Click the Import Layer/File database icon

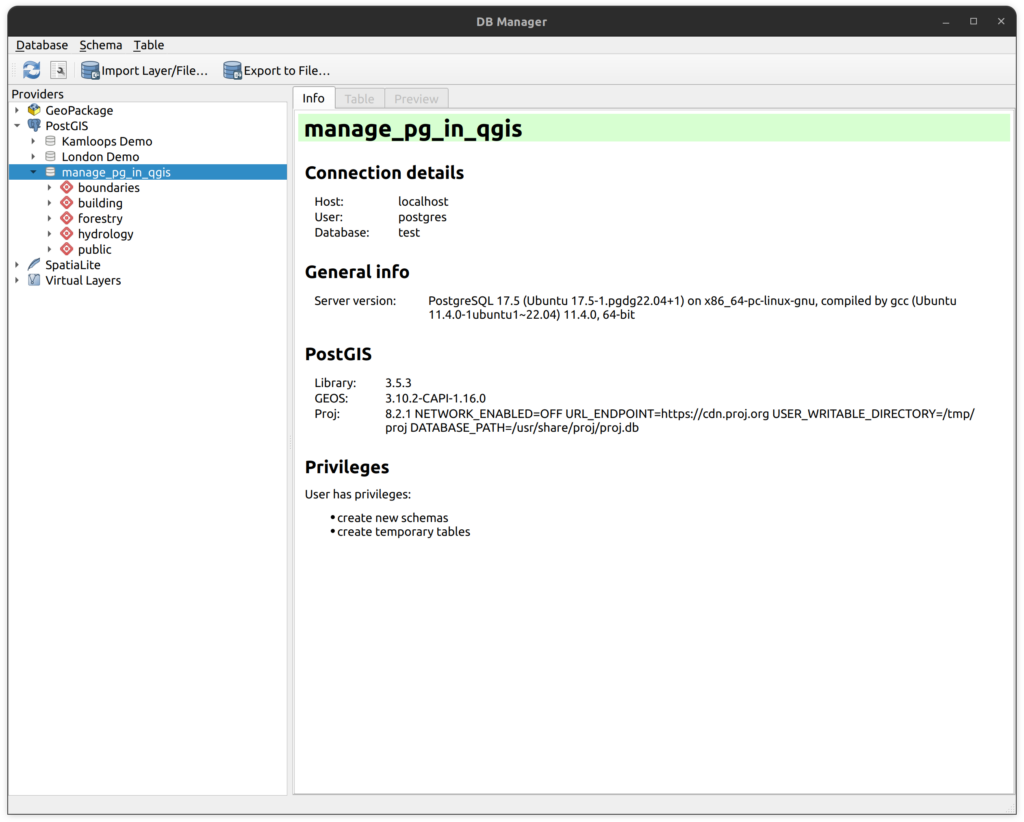90,70
